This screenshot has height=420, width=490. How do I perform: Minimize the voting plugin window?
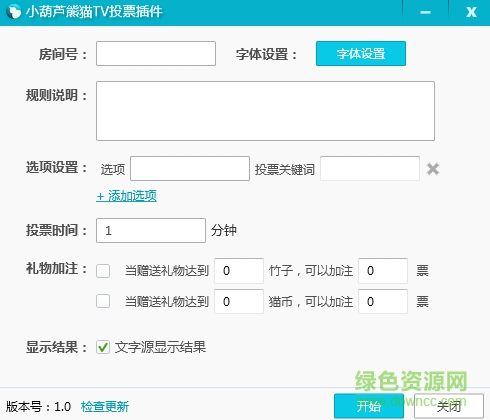click(x=425, y=12)
